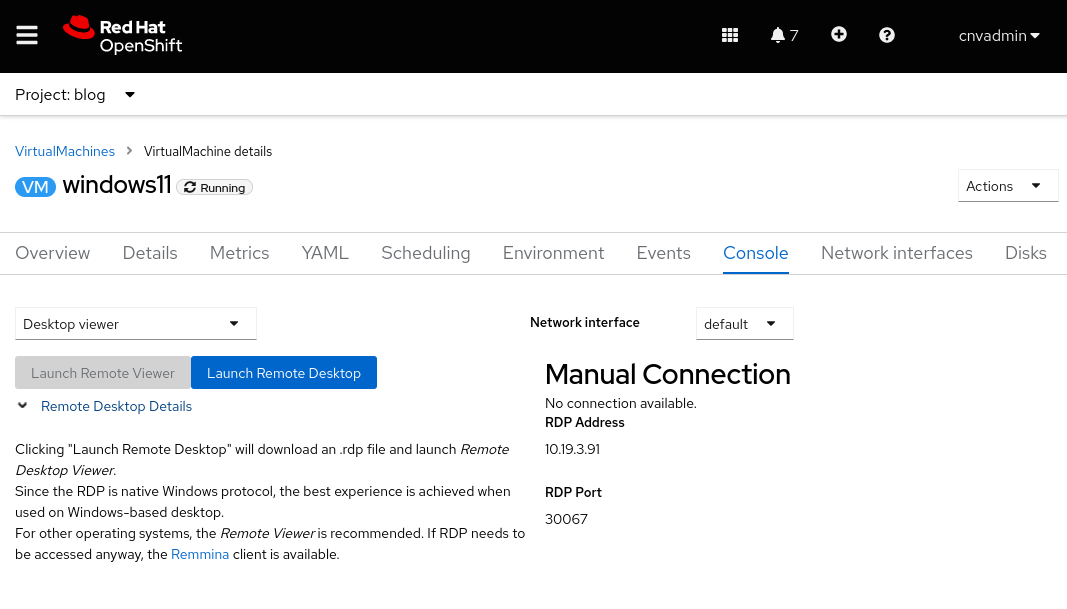Click the Running status badge

tap(215, 187)
